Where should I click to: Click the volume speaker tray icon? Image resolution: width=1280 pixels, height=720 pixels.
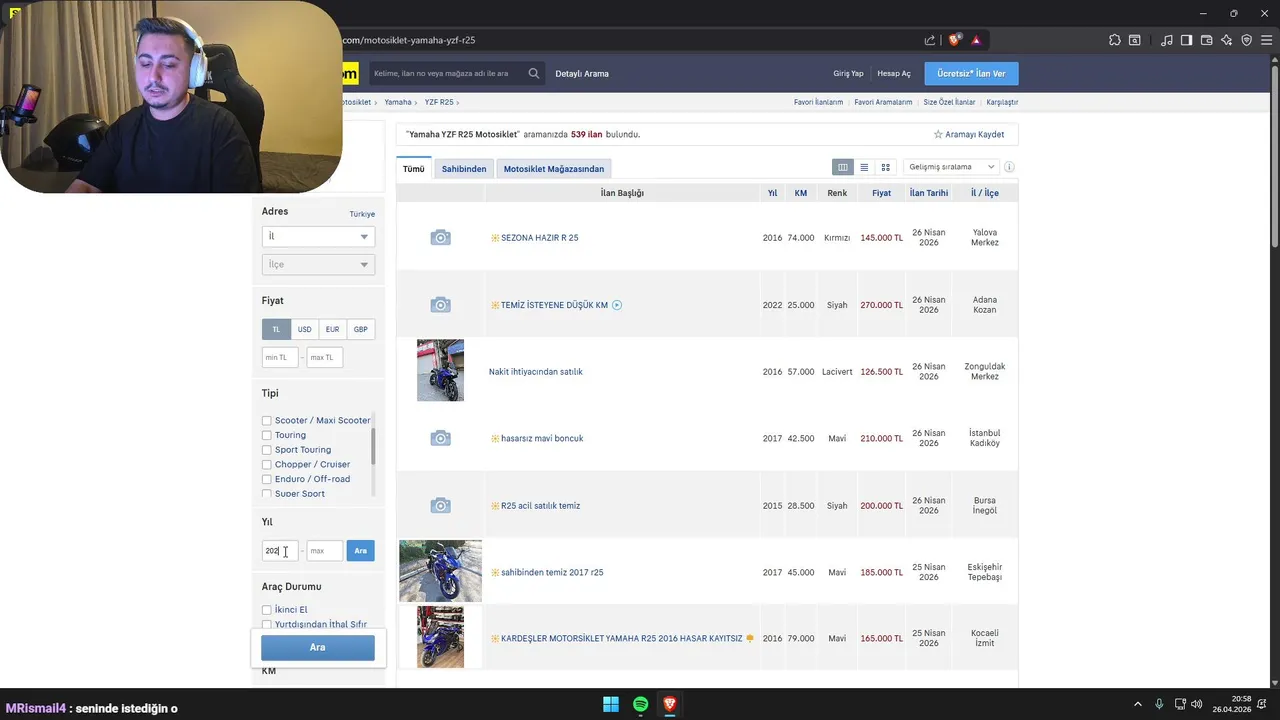click(1197, 704)
